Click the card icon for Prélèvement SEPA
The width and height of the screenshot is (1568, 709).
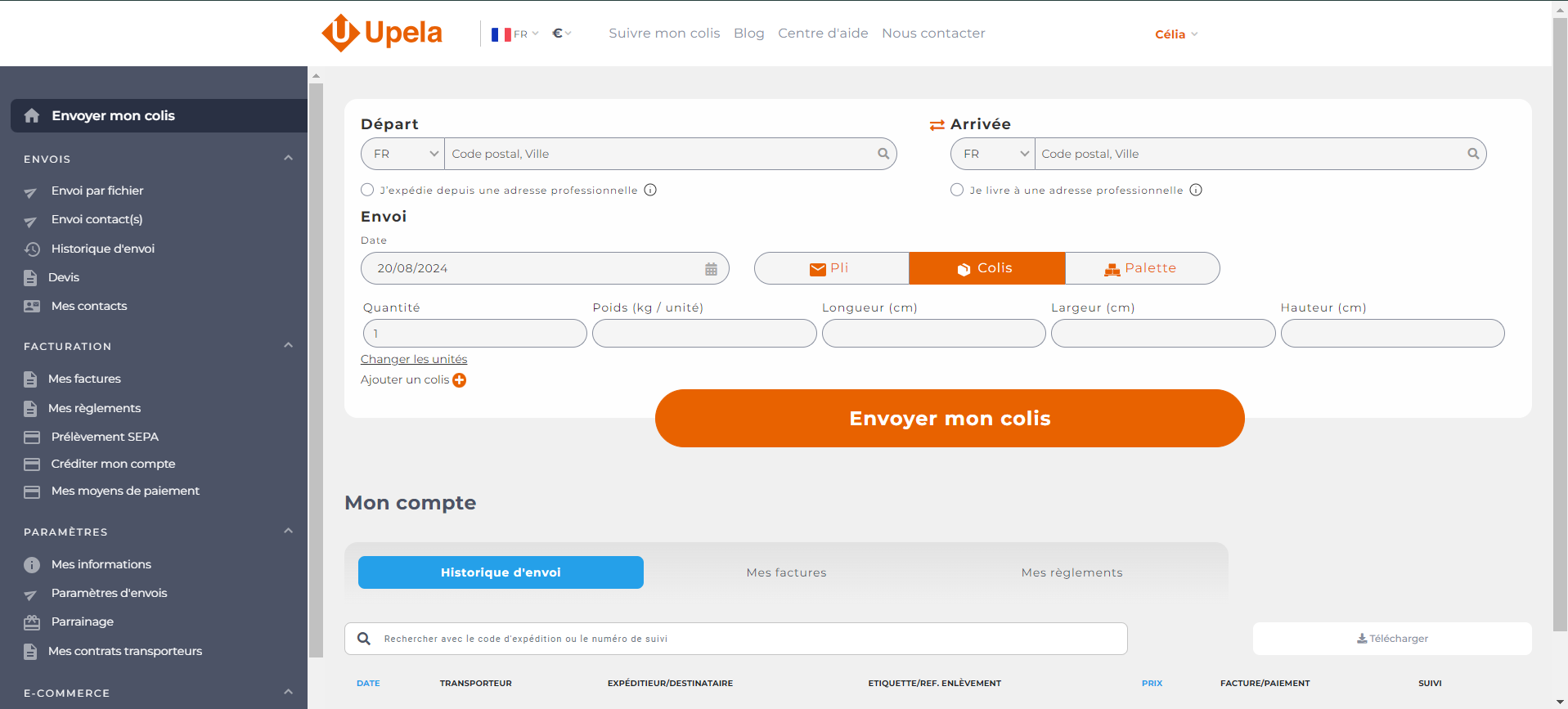[x=32, y=438]
